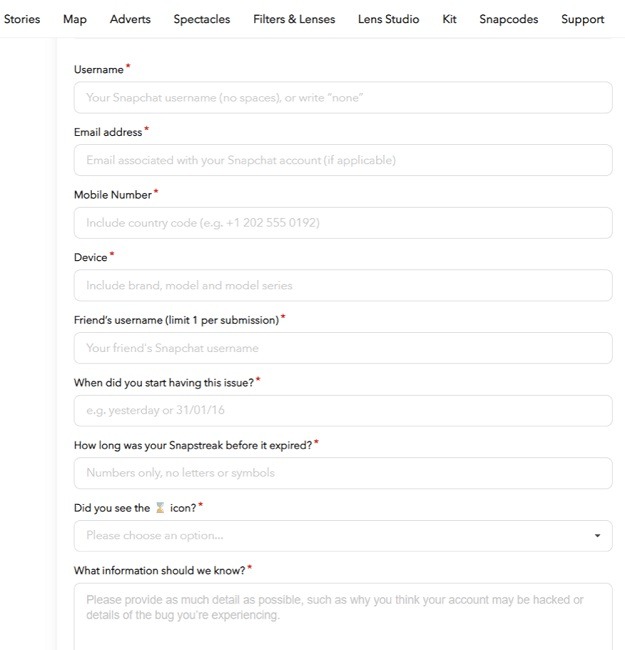625x650 pixels.
Task: Open the Stories navigation link
Action: coord(22,19)
